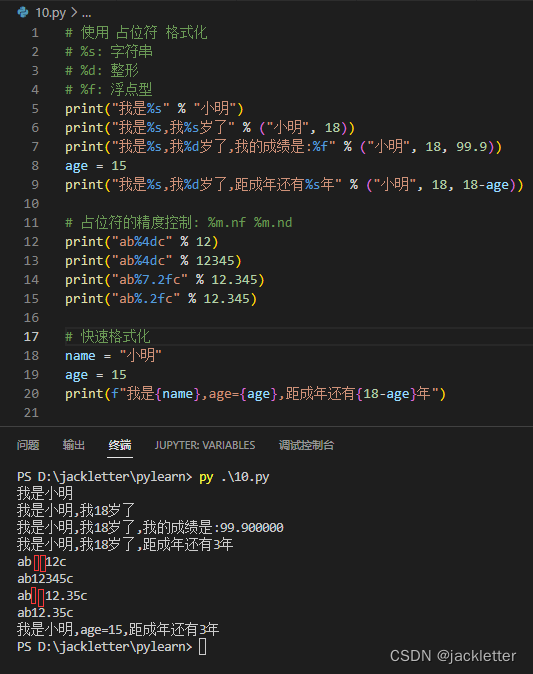Click terminal output '我是小明,我18岁了,距成年还有3年'
Image resolution: width=533 pixels, height=674 pixels.
tap(125, 545)
